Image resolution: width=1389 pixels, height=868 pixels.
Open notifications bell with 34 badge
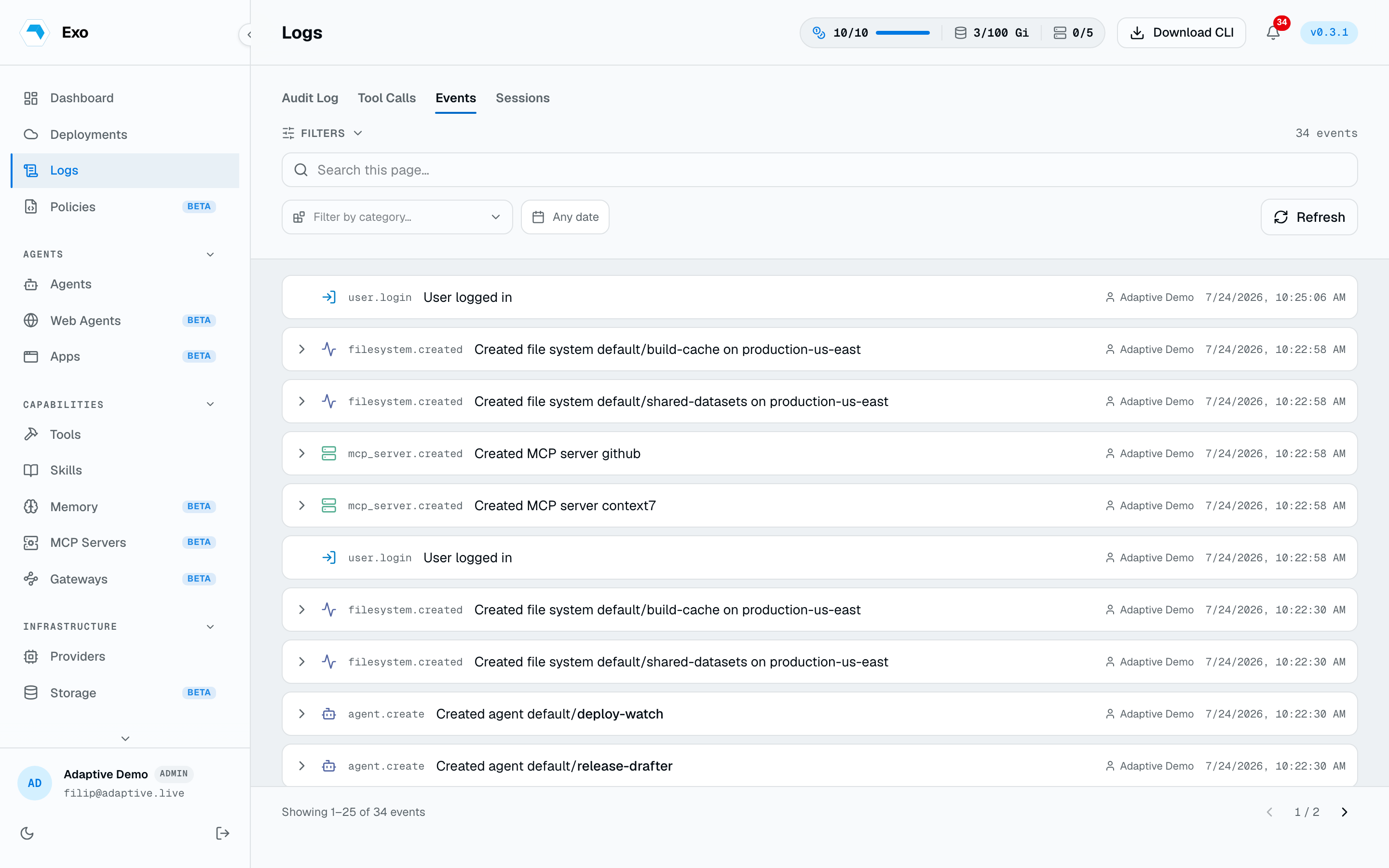(1273, 32)
